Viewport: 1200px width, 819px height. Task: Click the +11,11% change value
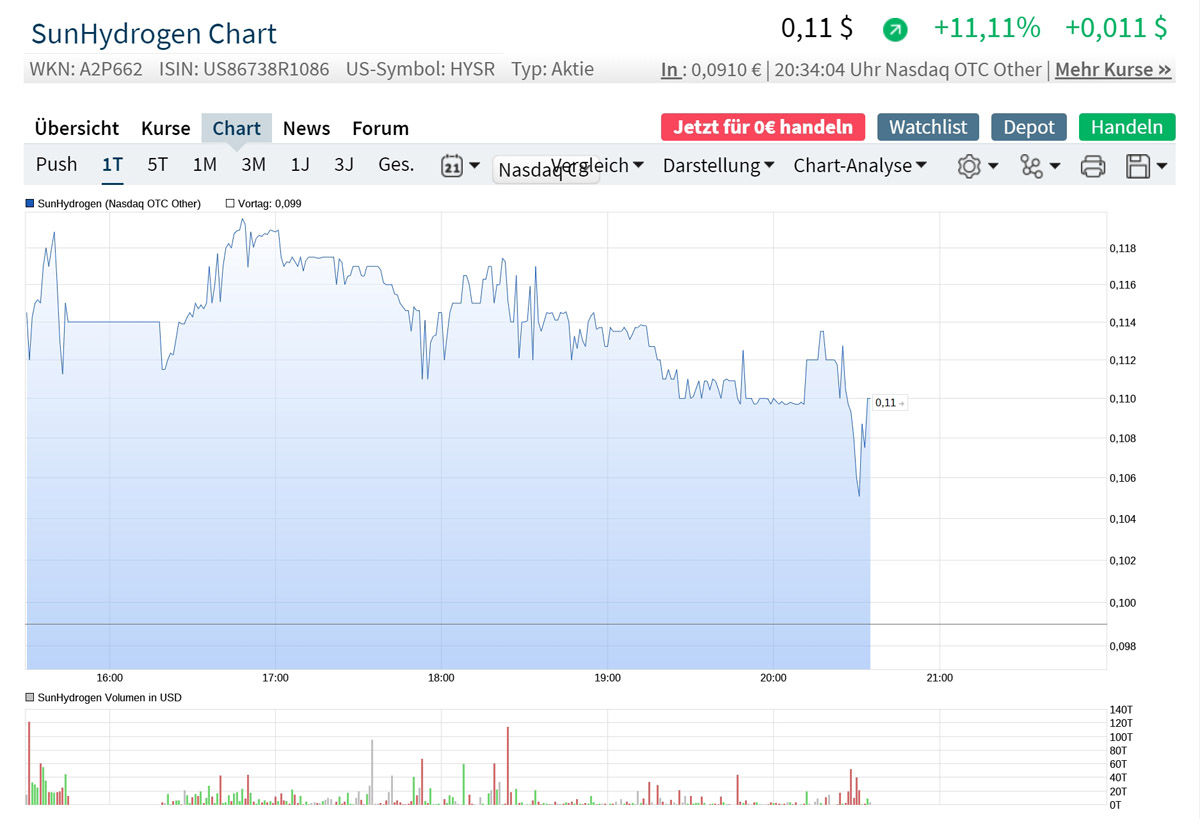[x=986, y=28]
